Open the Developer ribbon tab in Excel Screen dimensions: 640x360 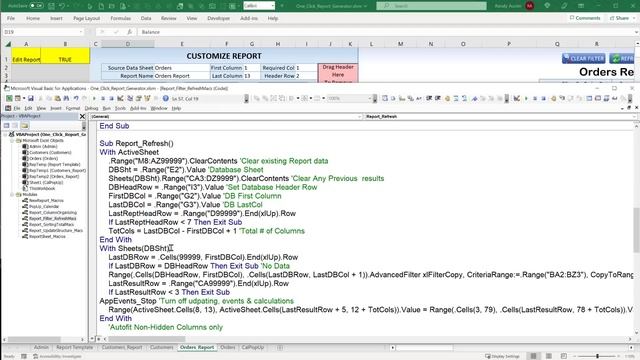point(218,18)
